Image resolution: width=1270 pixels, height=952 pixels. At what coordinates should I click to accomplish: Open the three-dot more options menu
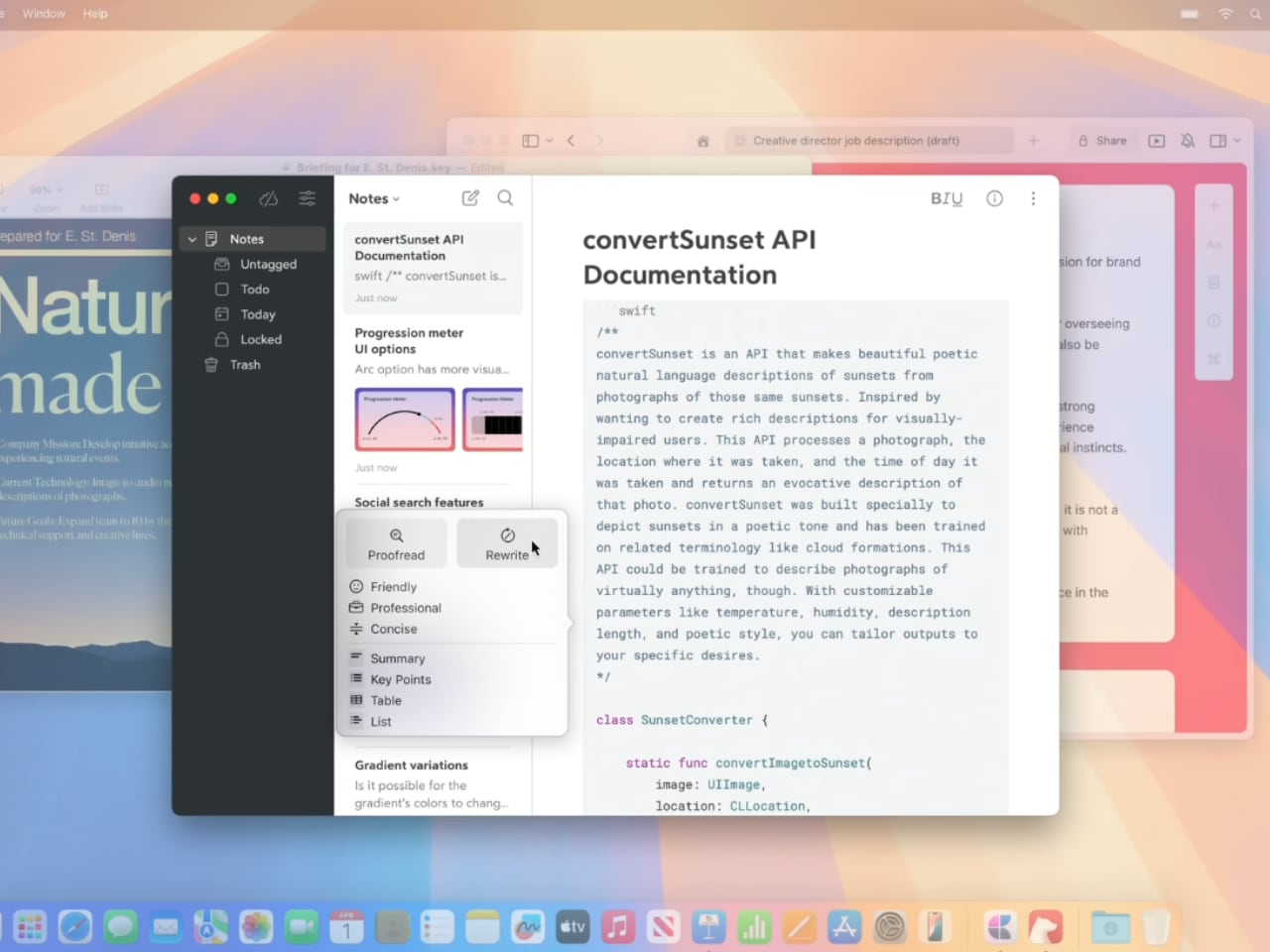pos(1033,198)
